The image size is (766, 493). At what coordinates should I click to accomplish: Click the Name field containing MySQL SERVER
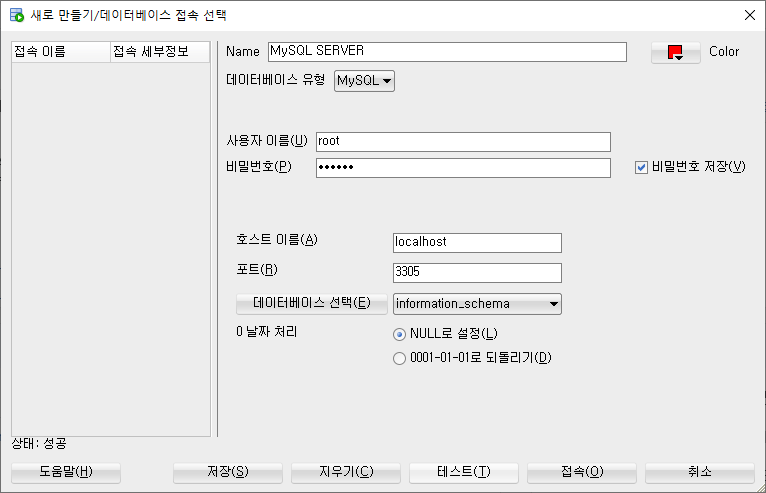point(447,52)
